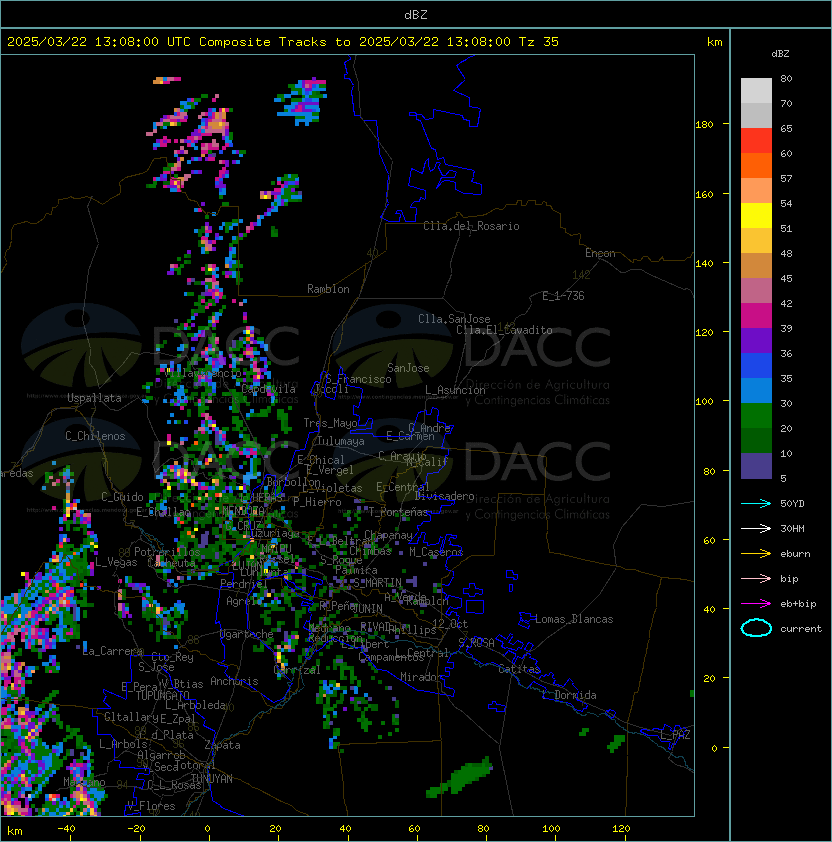Click the Potrerillos map label
The image size is (832, 842).
pyautogui.click(x=167, y=552)
